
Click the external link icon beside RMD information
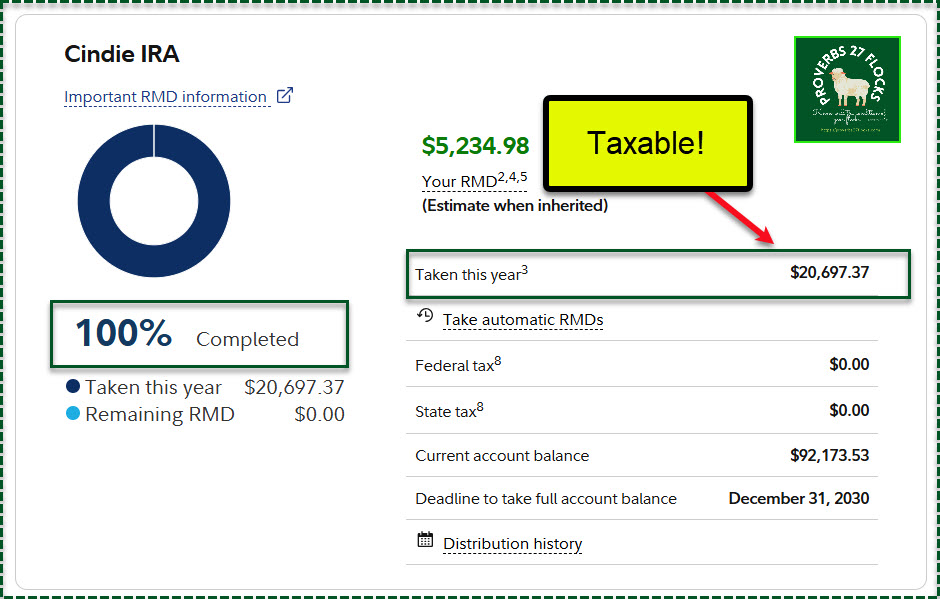click(285, 96)
